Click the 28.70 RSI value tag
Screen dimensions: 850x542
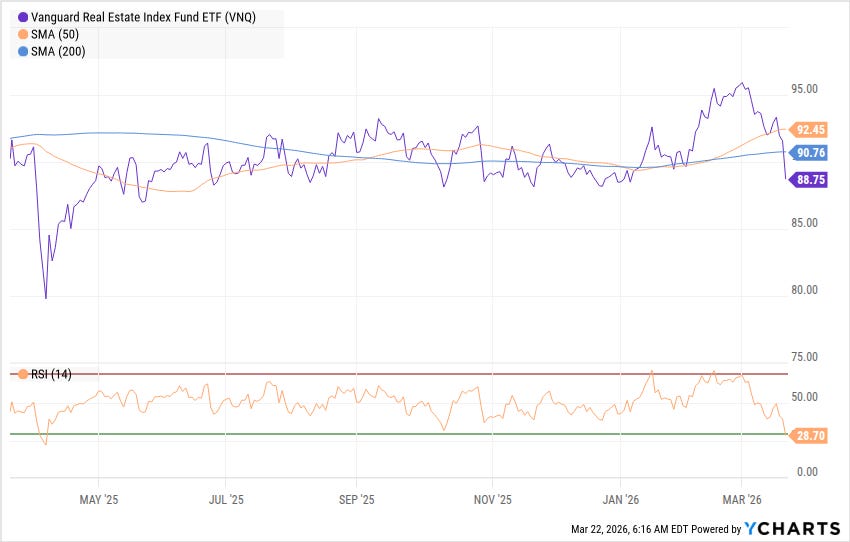pyautogui.click(x=808, y=436)
